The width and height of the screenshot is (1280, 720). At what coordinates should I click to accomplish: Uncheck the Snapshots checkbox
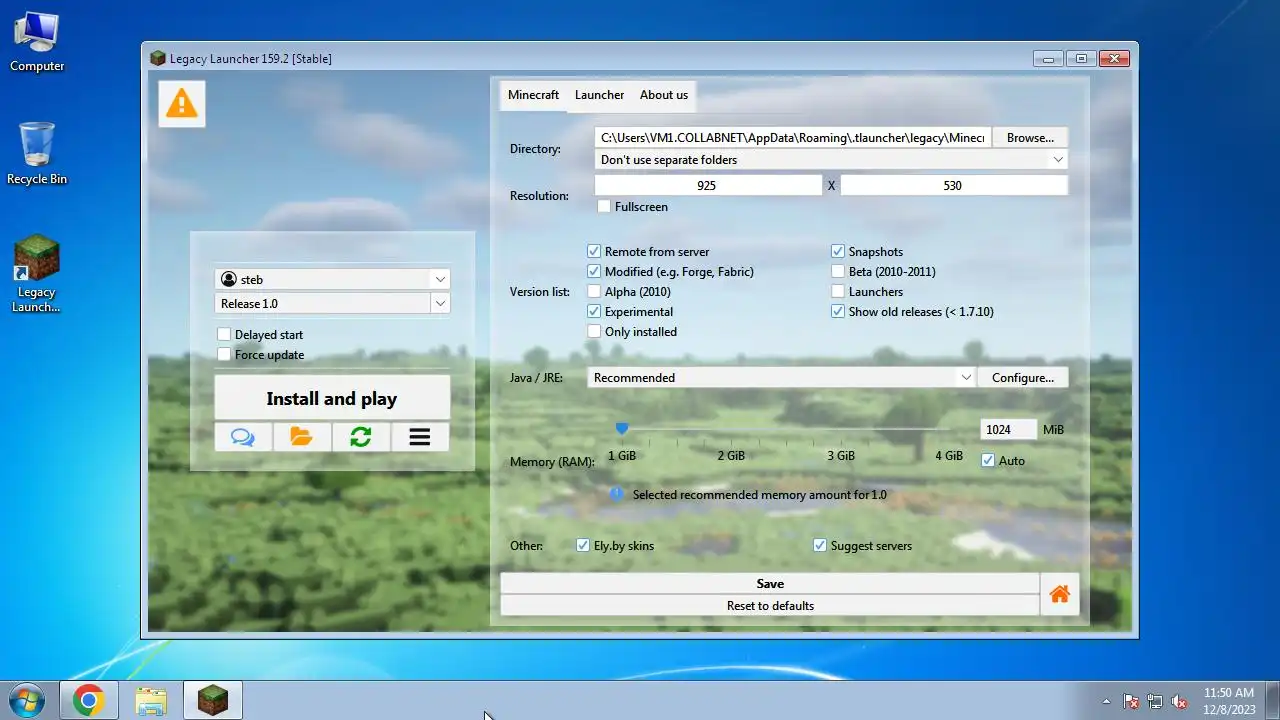[838, 252]
